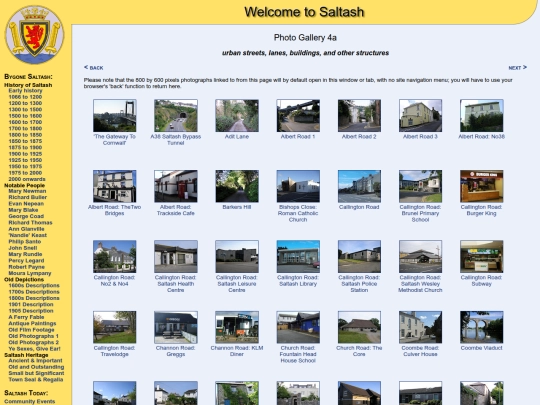Open the Travelodge thumbnail

tap(115, 327)
